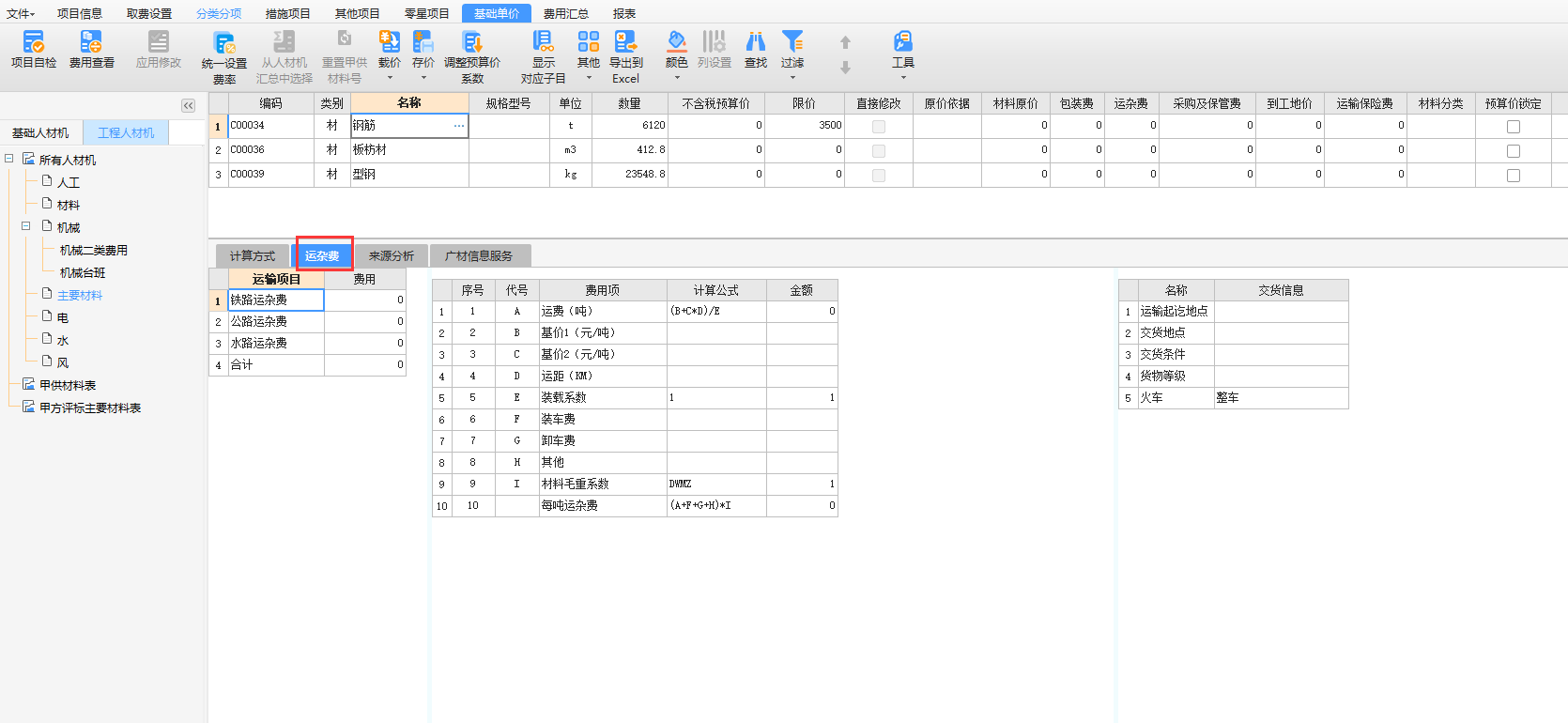Viewport: 1568px width, 723px height.
Task: Check 预算价锁定 box for 钢筋 row
Action: coord(1513,126)
